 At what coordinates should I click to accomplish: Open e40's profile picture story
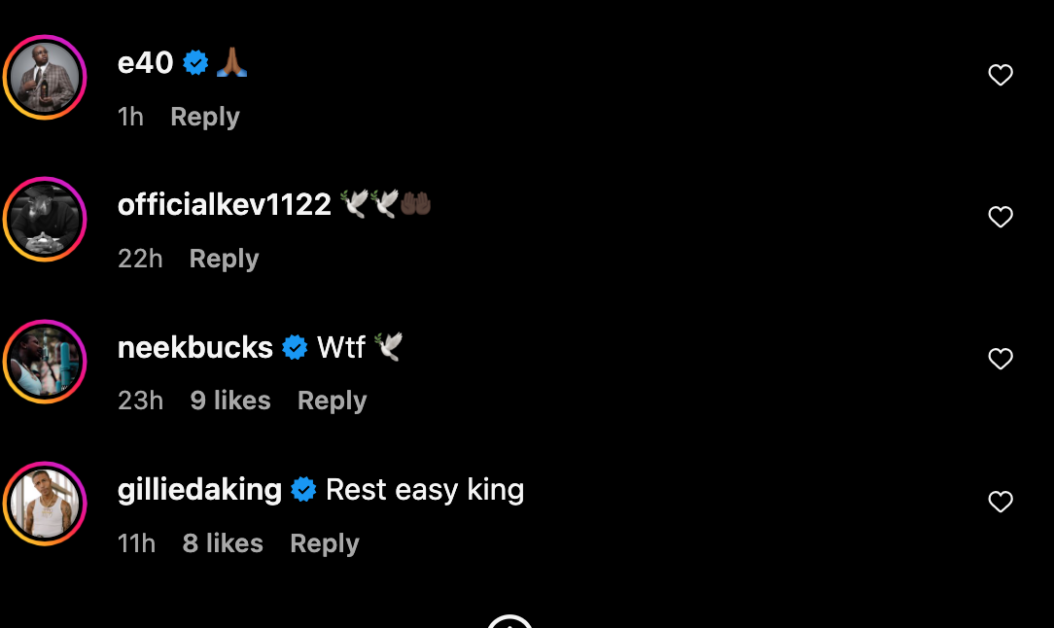(45, 77)
